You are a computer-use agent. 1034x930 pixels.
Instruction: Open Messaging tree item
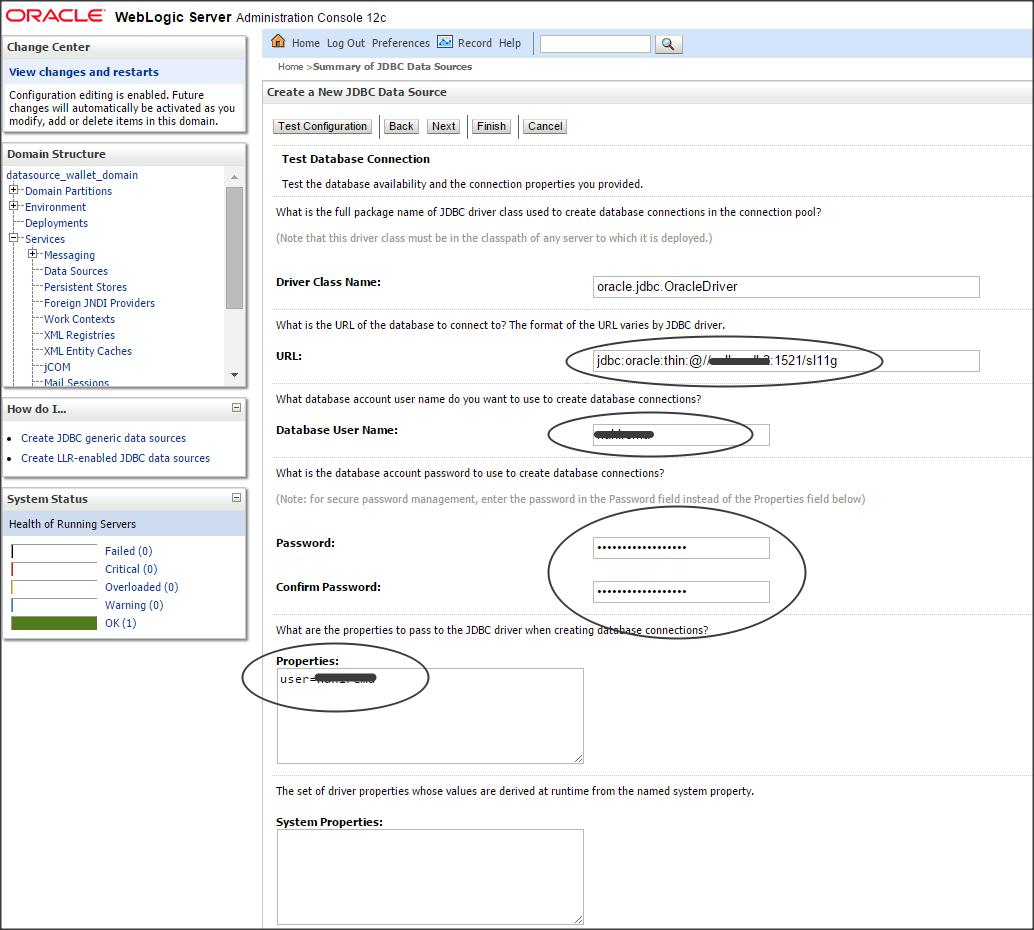point(69,255)
